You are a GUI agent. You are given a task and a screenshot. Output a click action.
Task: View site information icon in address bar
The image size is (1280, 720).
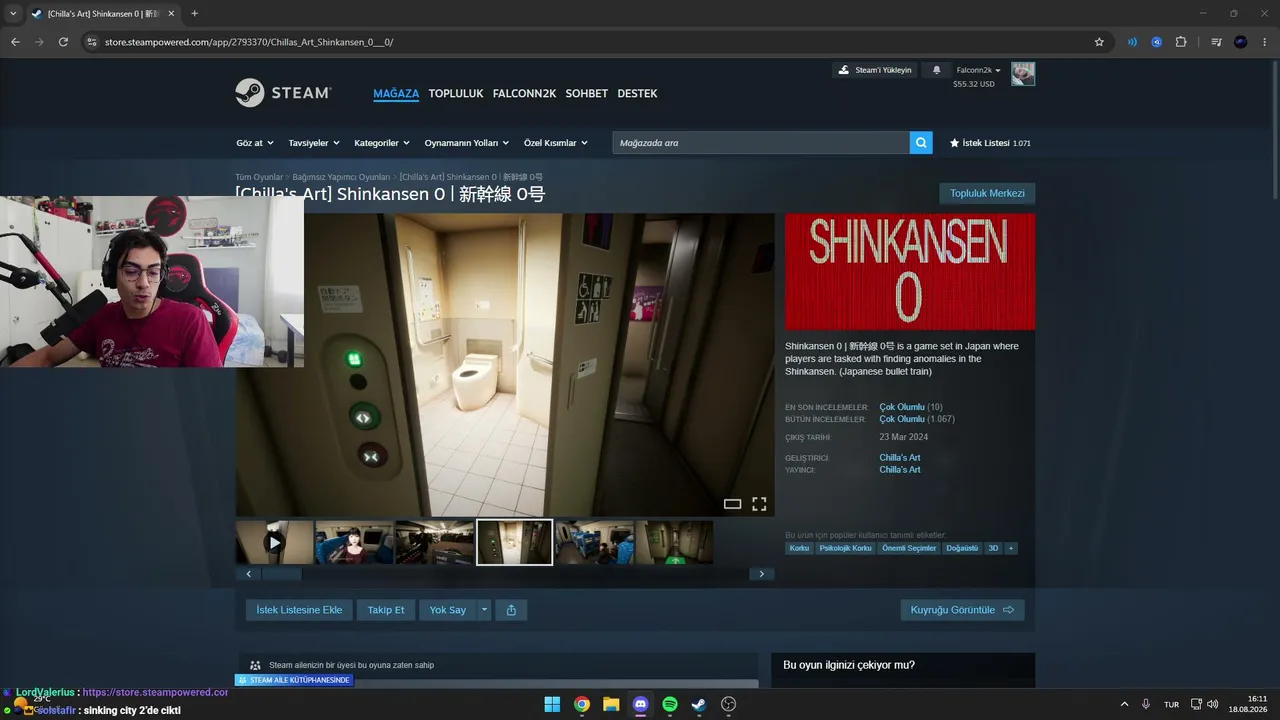tap(92, 42)
